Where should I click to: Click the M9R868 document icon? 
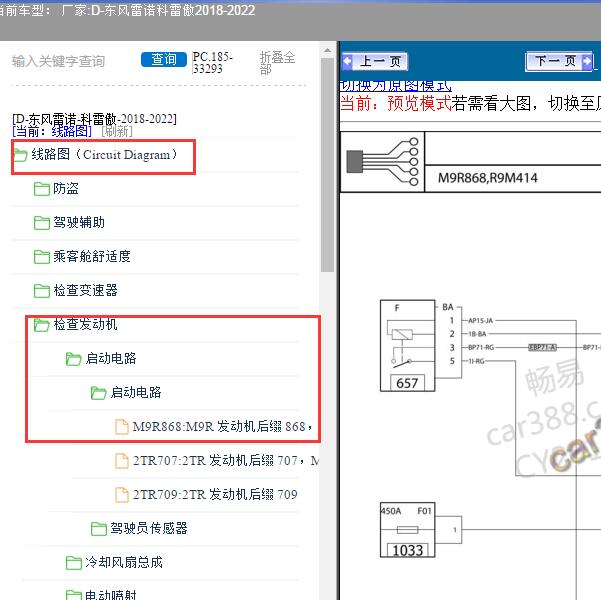coord(122,427)
